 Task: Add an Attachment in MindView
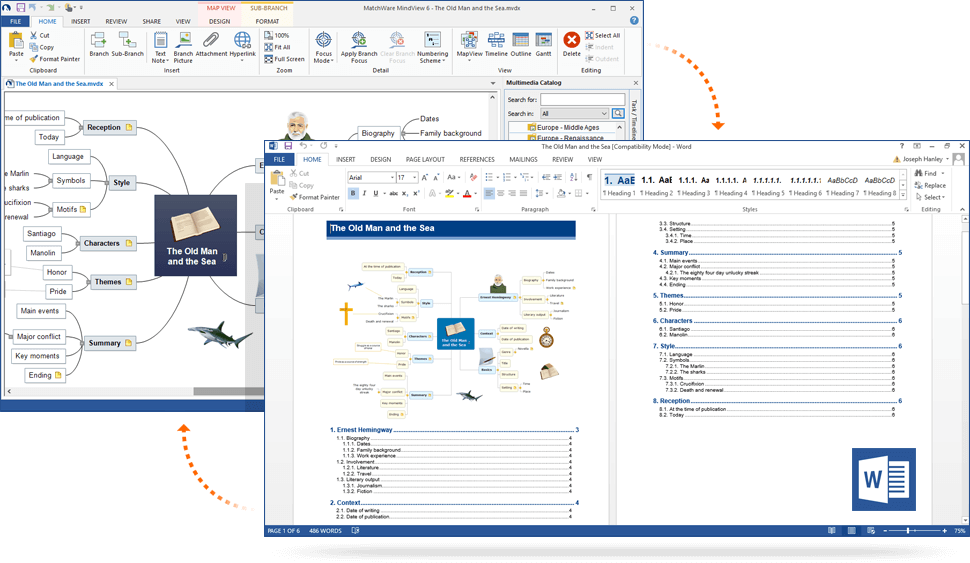(212, 45)
